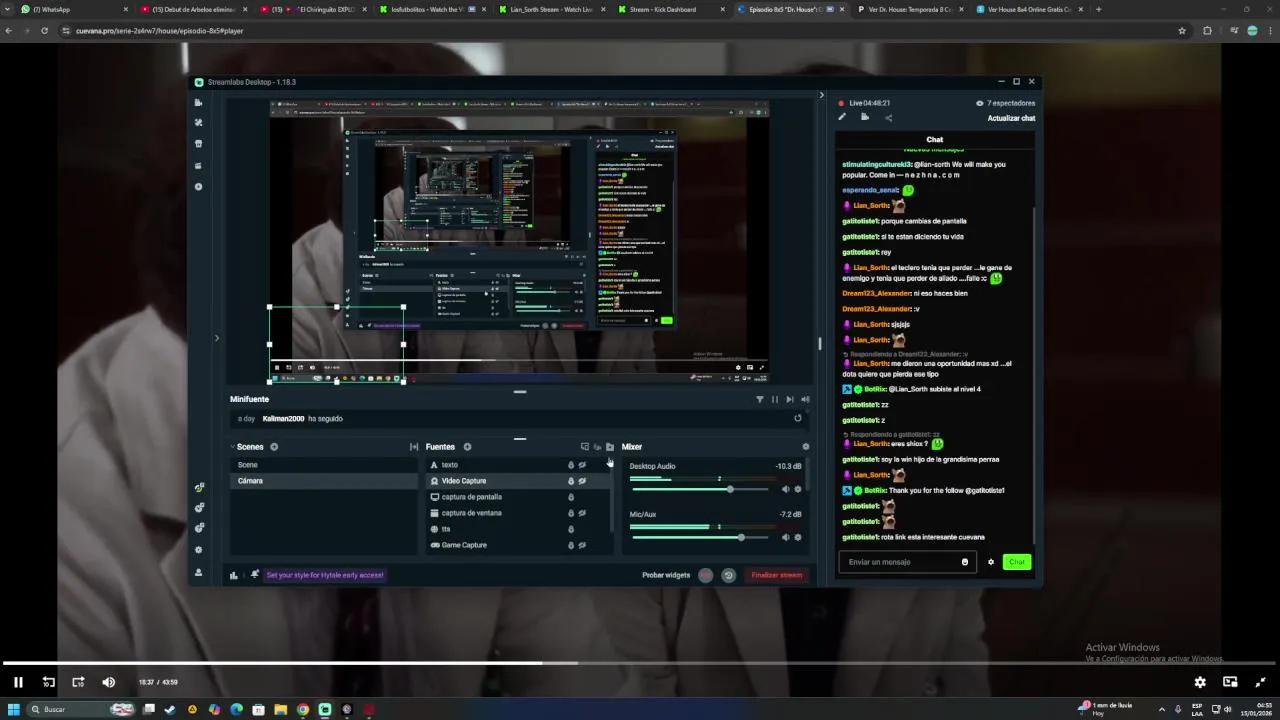1280x720 pixels.
Task: Click the Finalizar stream button
Action: 777,575
